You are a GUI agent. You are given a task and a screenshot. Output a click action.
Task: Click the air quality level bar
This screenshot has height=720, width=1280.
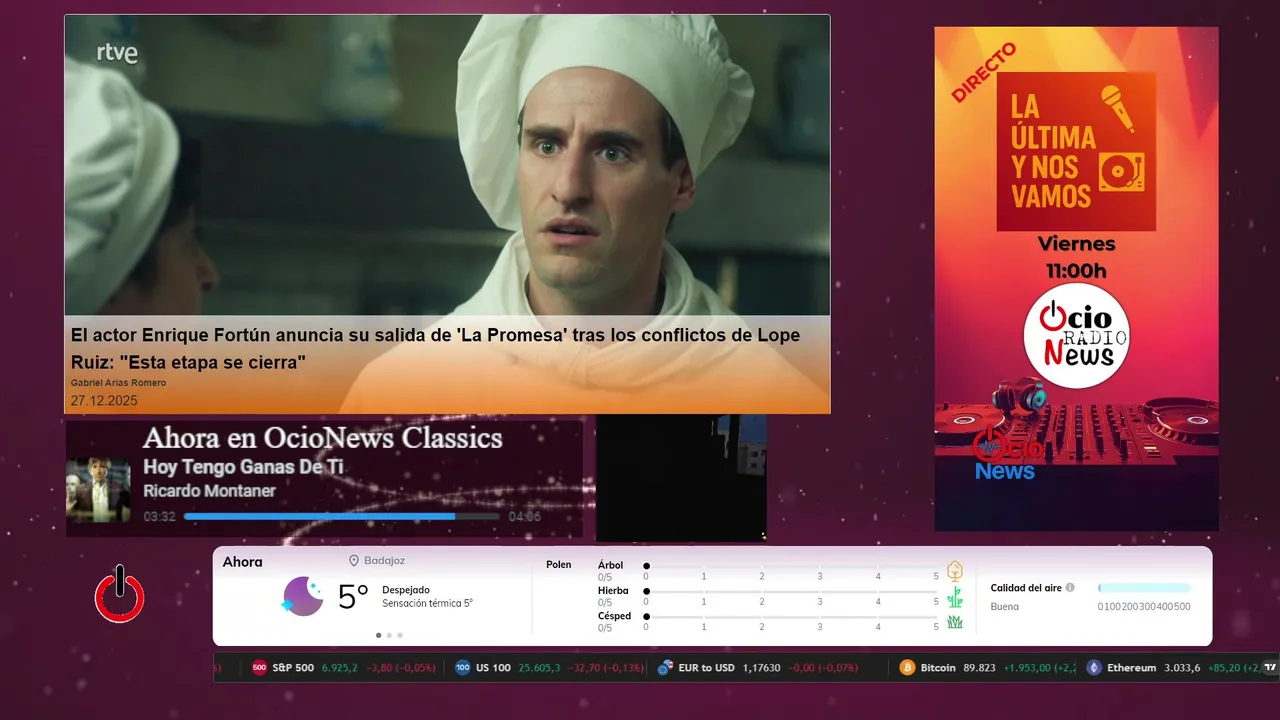(1144, 588)
